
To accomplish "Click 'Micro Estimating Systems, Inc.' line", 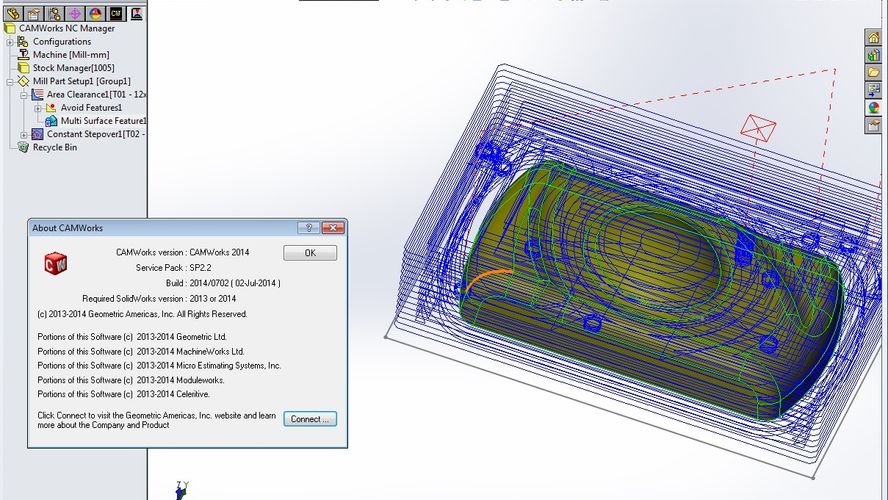I will [159, 366].
